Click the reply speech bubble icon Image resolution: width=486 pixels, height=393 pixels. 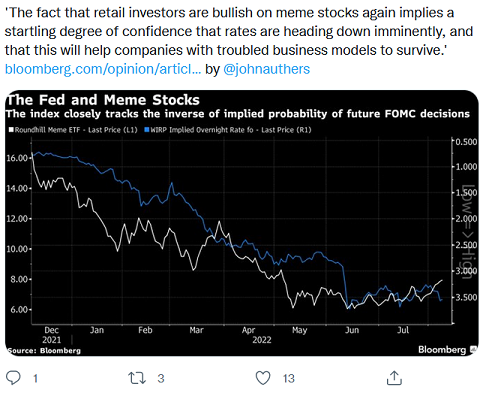pos(14,378)
